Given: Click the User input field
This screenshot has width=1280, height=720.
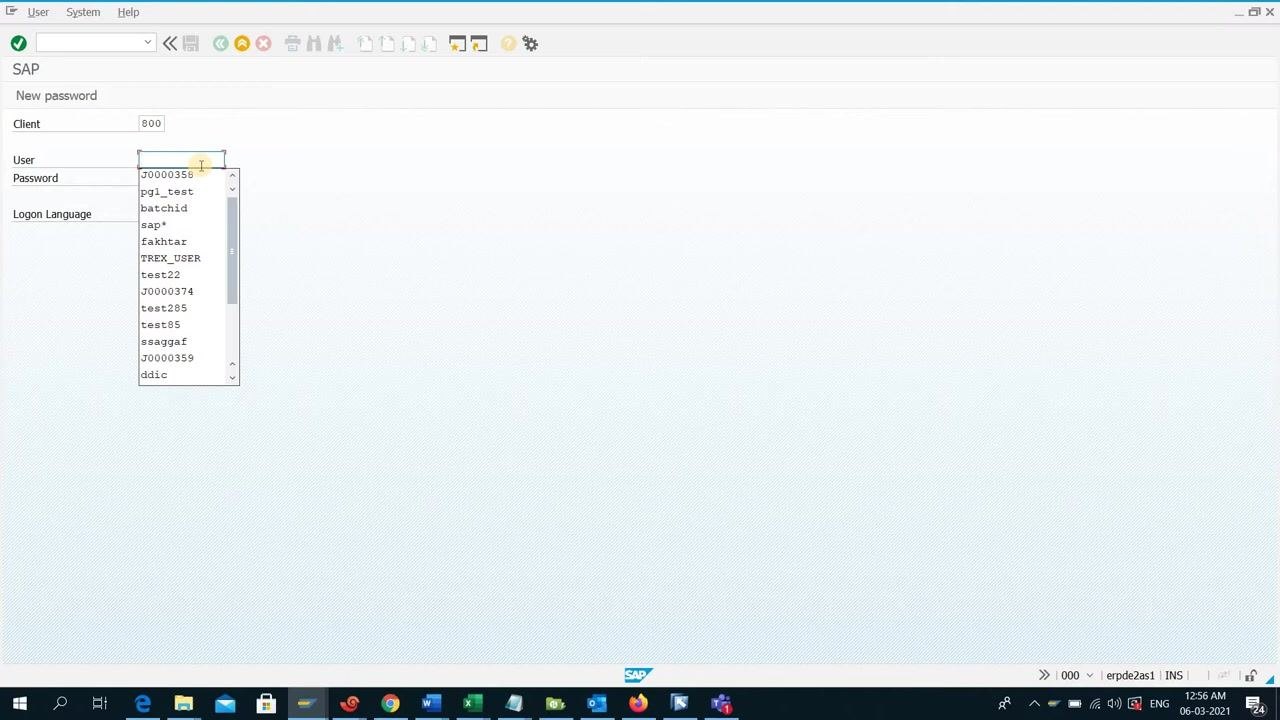Looking at the screenshot, I should point(181,159).
